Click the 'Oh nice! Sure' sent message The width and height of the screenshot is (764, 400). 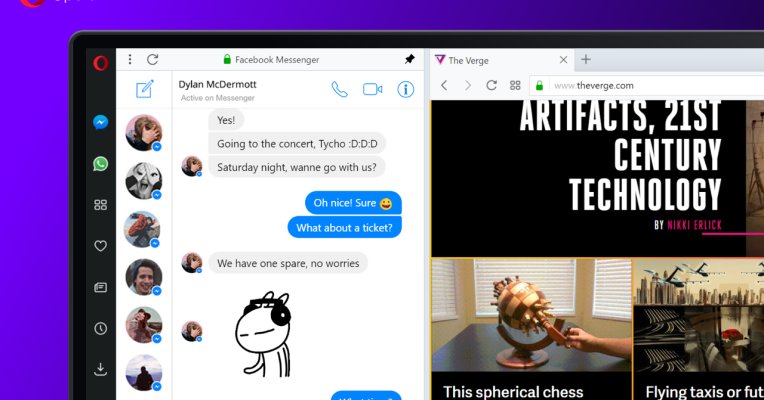point(353,203)
